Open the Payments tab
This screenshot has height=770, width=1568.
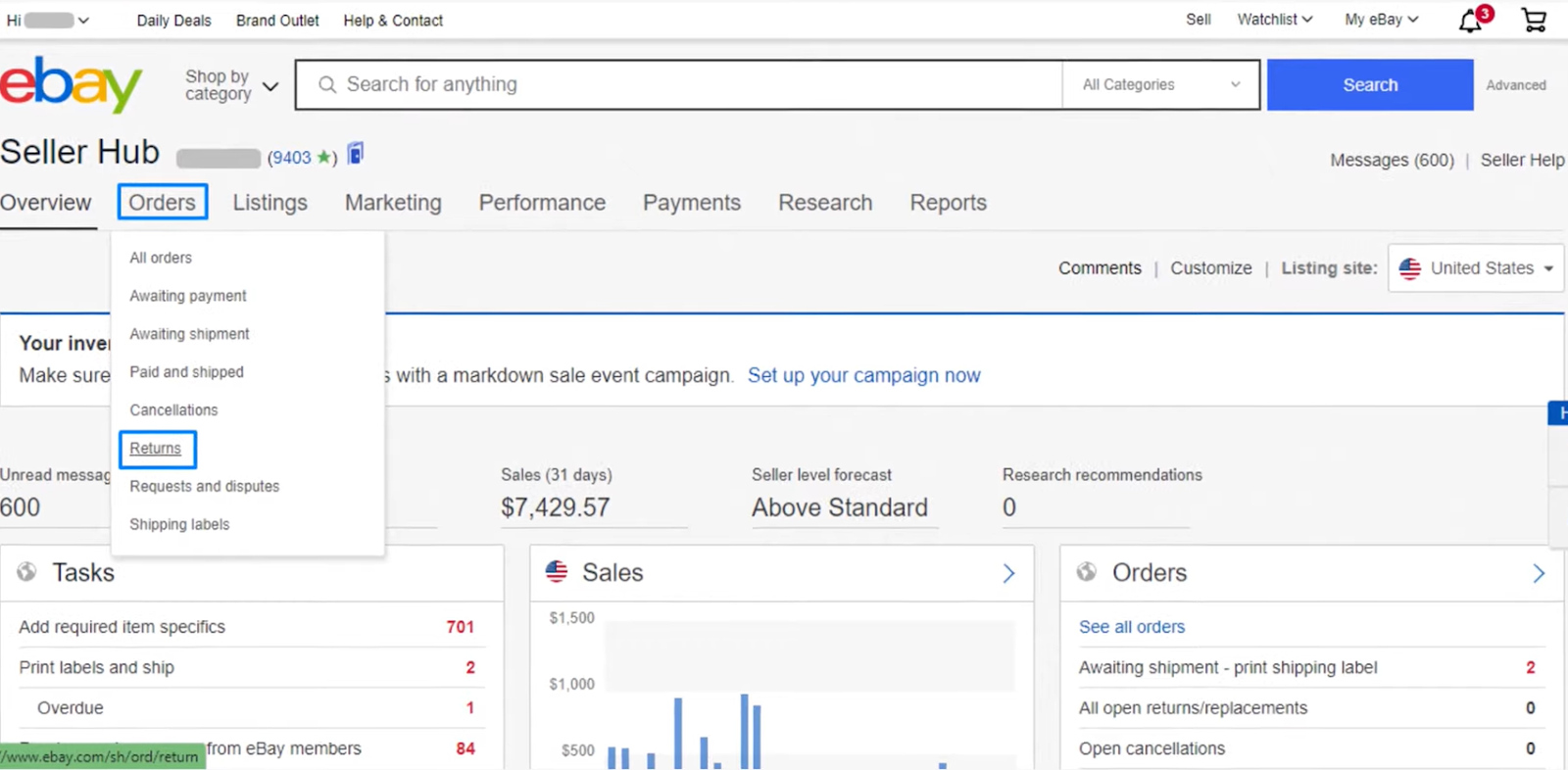pyautogui.click(x=692, y=203)
